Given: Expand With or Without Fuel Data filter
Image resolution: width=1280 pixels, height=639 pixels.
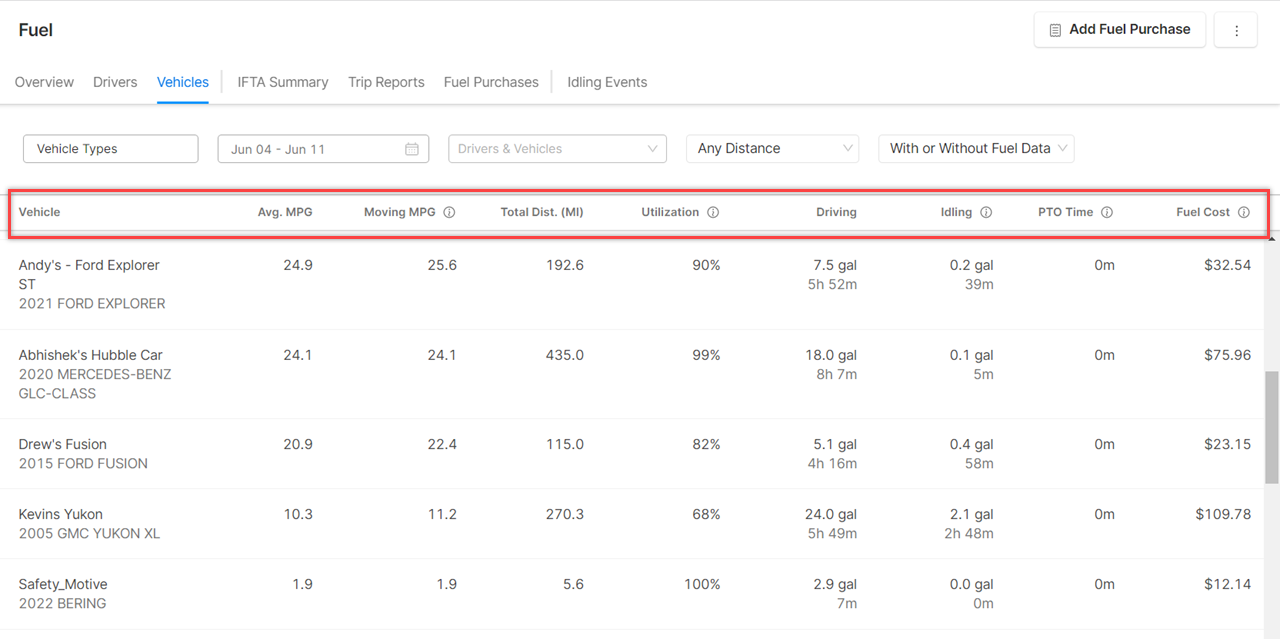Looking at the screenshot, I should click(976, 149).
